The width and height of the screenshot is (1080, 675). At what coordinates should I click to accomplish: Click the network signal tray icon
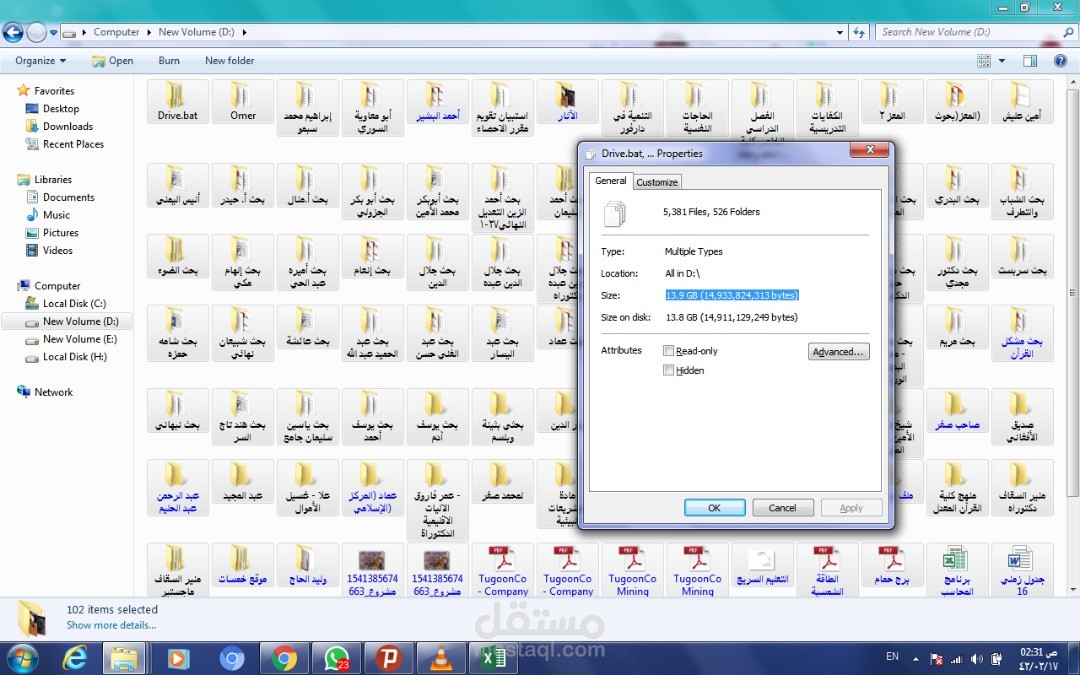point(956,658)
